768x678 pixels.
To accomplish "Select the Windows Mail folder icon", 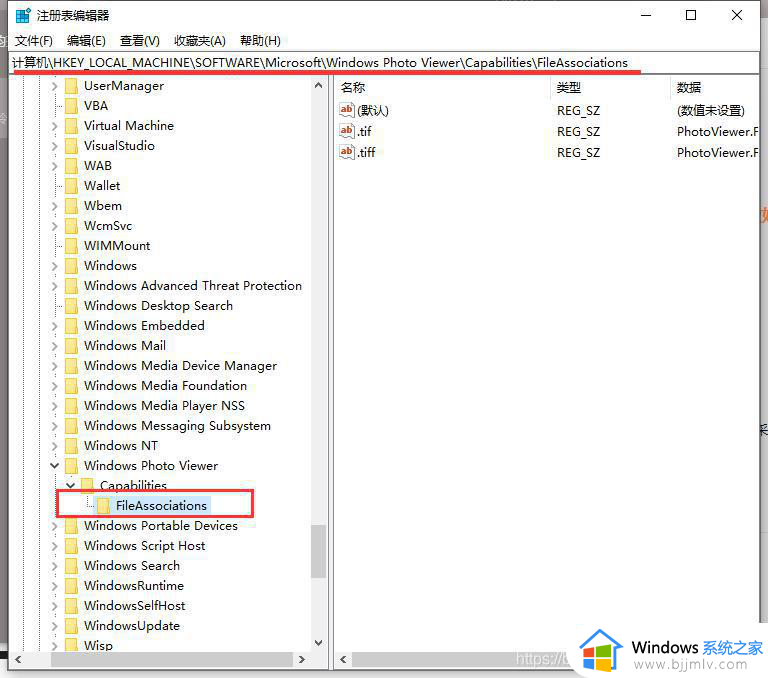I will pyautogui.click(x=72, y=346).
